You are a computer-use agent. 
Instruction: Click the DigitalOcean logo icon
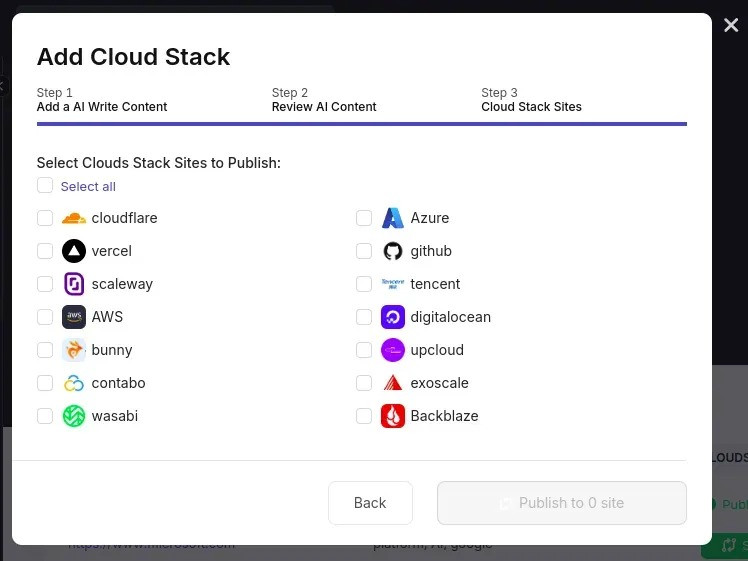[x=393, y=317]
